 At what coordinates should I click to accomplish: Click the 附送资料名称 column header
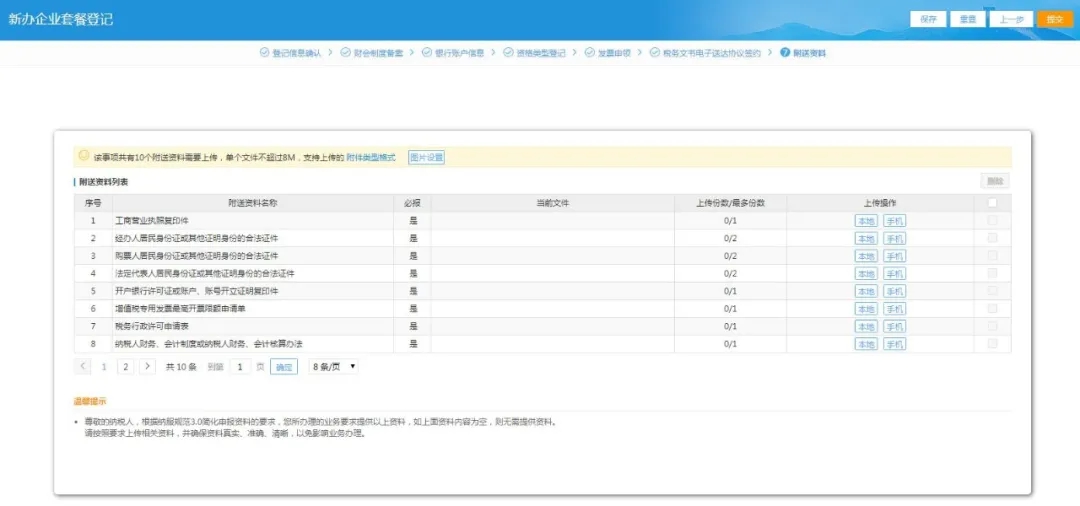tap(253, 203)
